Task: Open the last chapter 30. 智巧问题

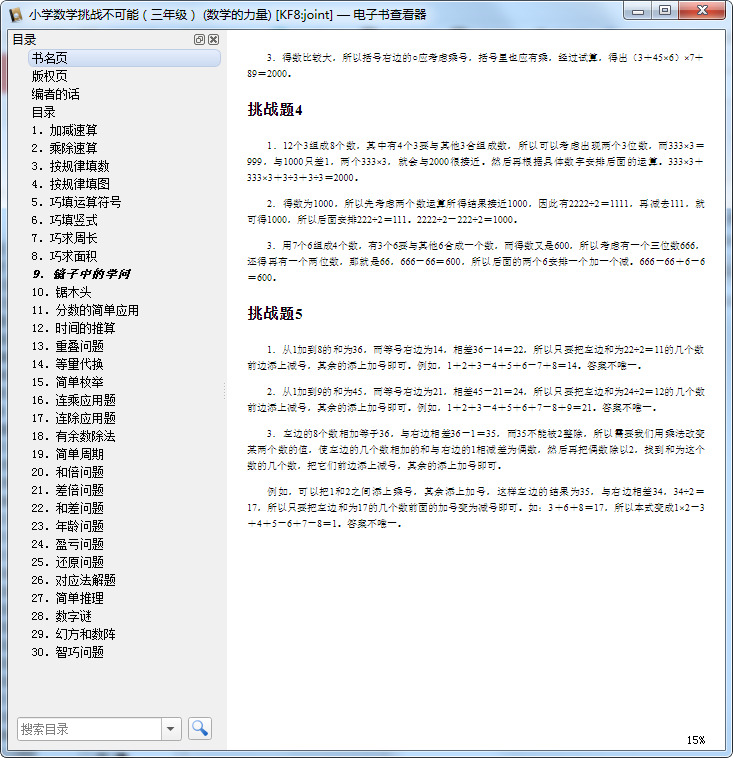Action: [68, 652]
